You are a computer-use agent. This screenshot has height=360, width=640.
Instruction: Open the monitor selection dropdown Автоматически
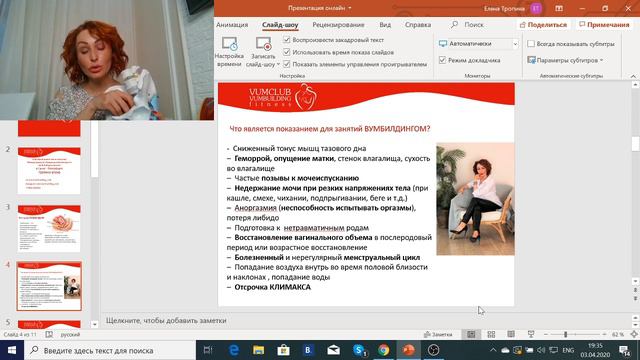(x=515, y=44)
